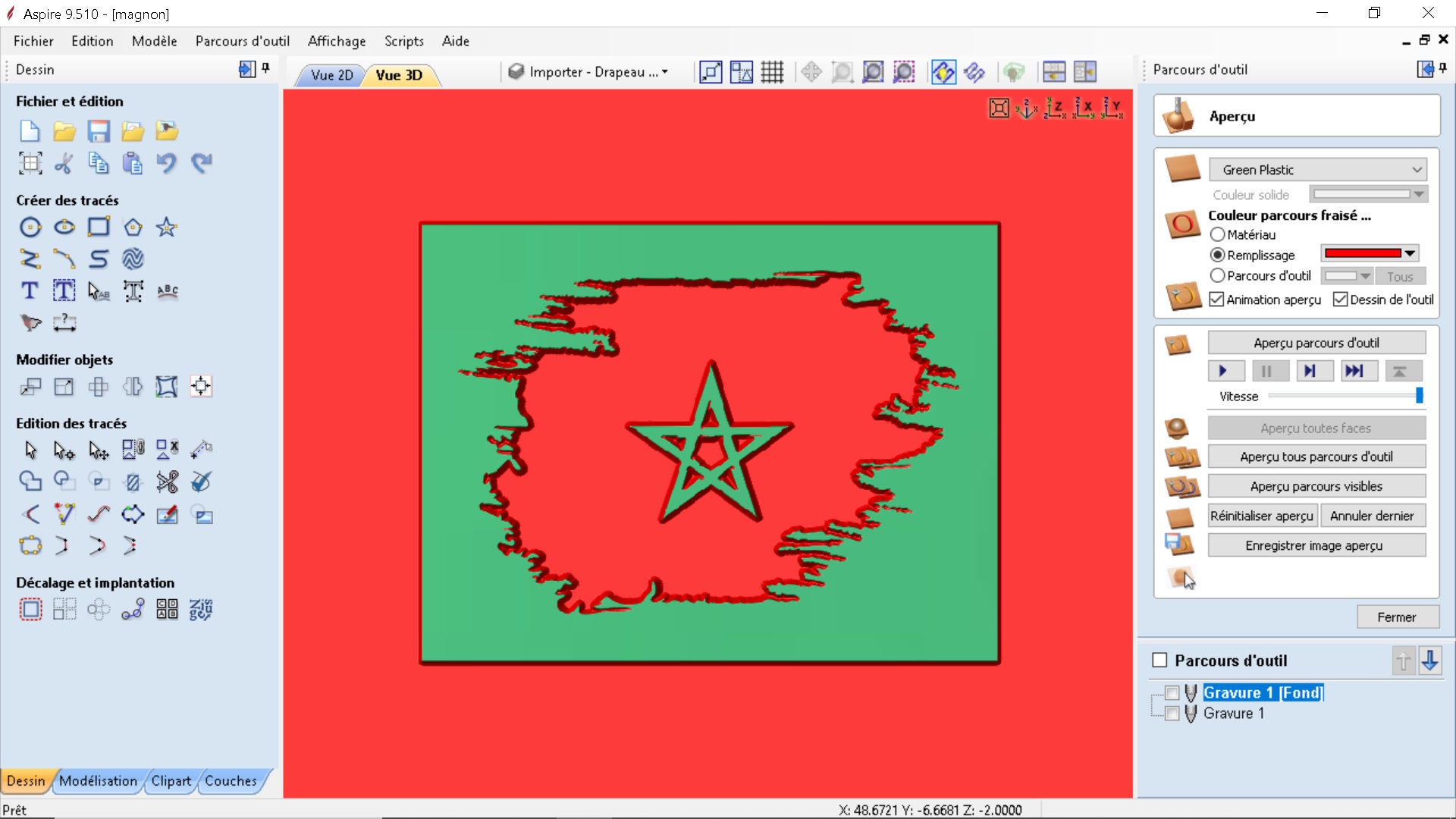Screen dimensions: 1456x819
Task: Click the Save file icon
Action: [99, 130]
